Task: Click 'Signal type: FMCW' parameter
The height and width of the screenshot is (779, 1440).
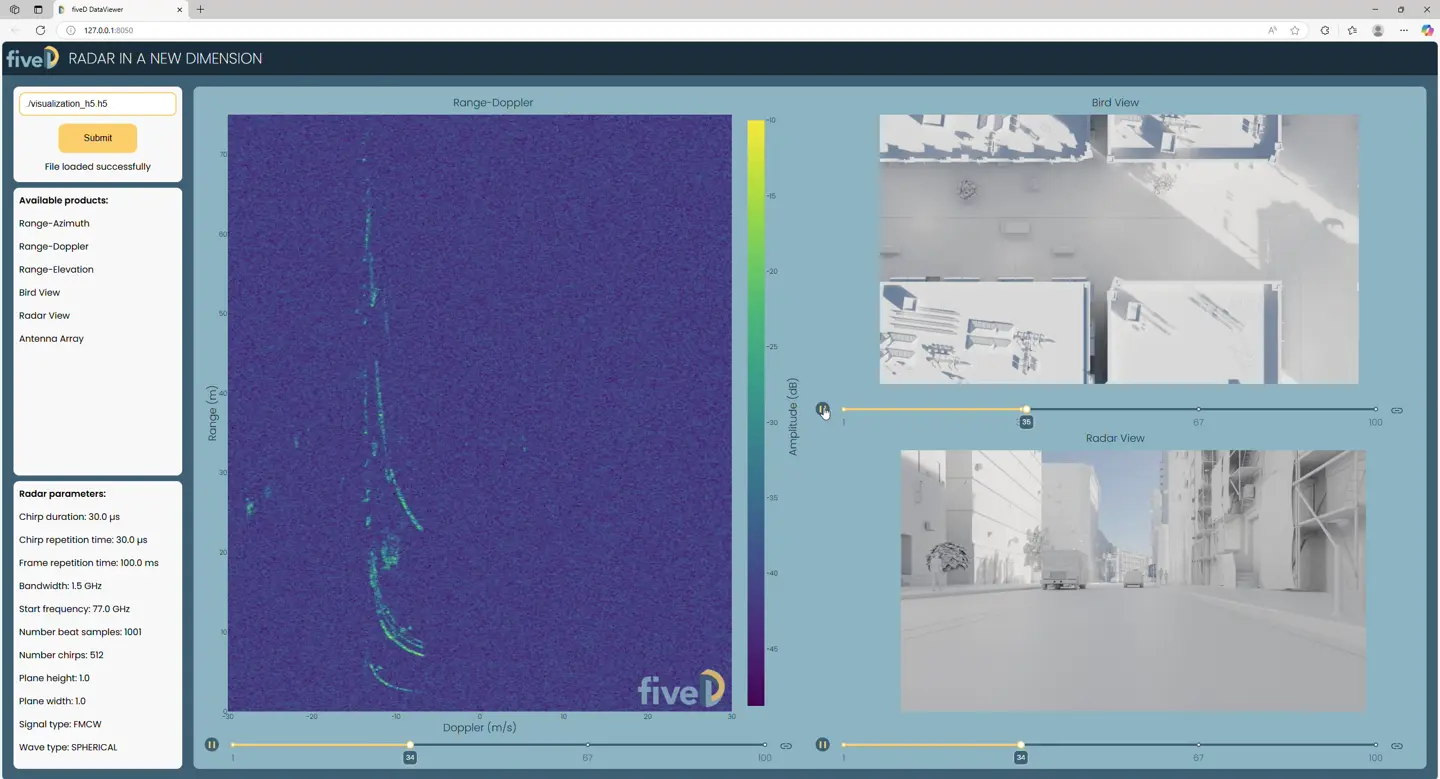Action: [x=60, y=724]
